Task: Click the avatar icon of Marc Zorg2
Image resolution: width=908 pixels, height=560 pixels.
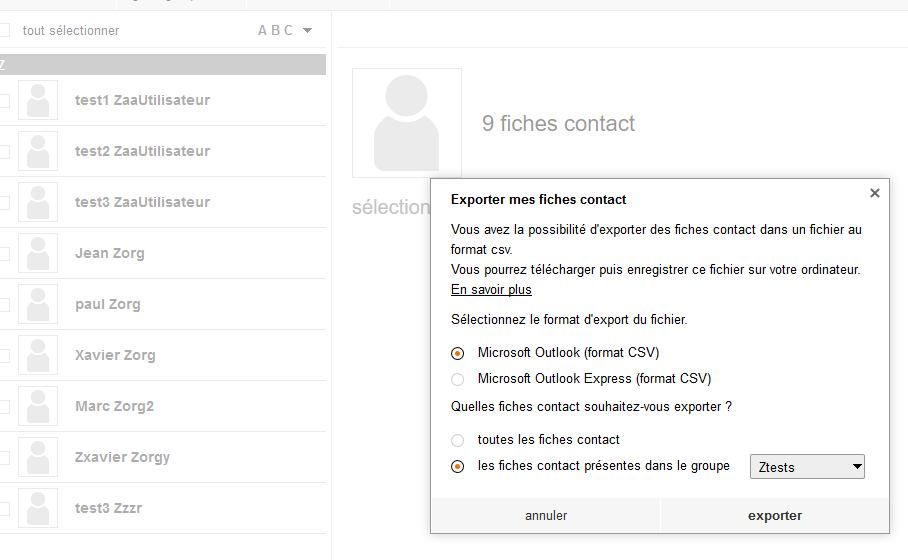Action: coord(38,407)
